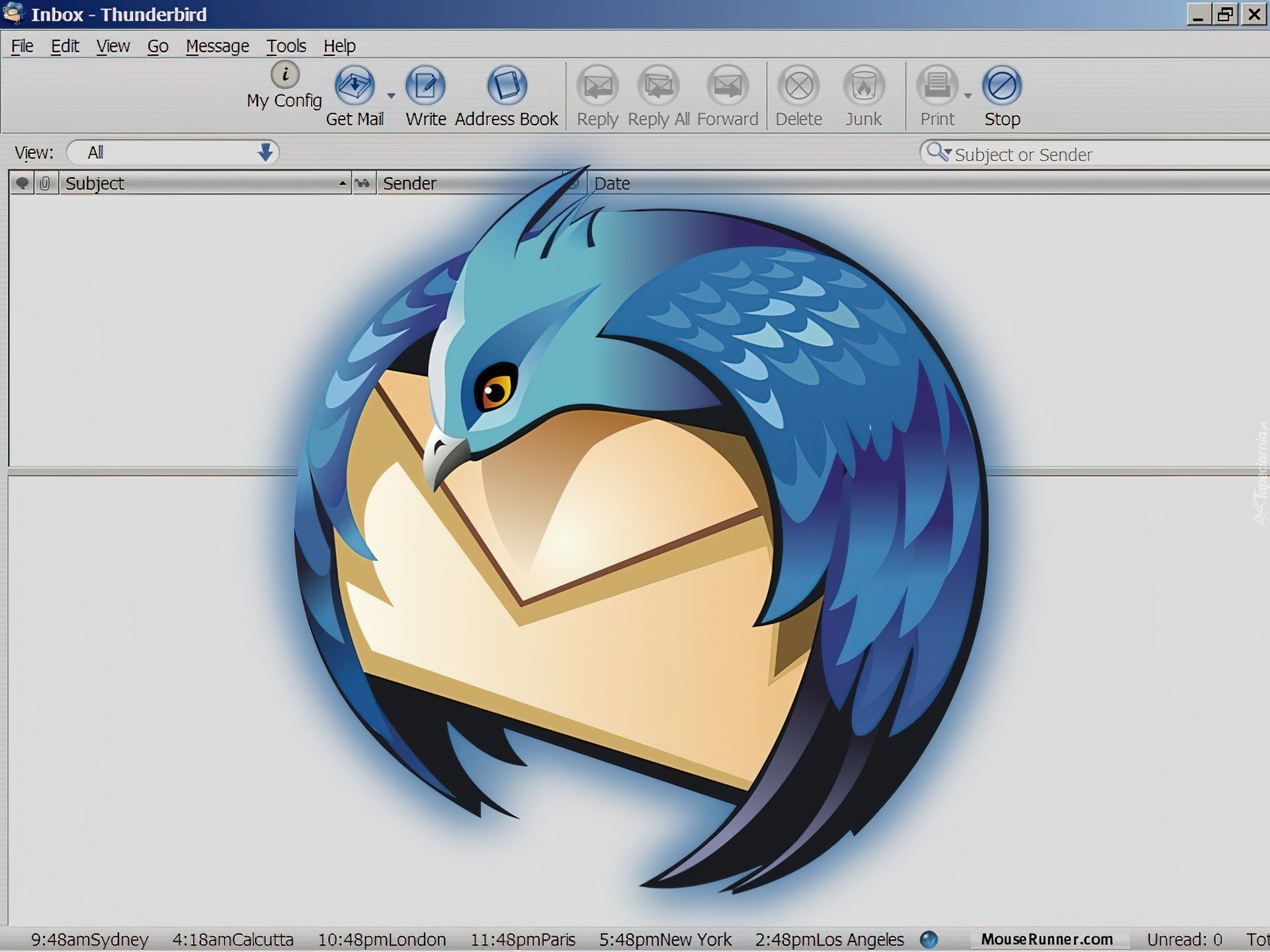Open the Message menu
The image size is (1270, 952).
point(217,46)
